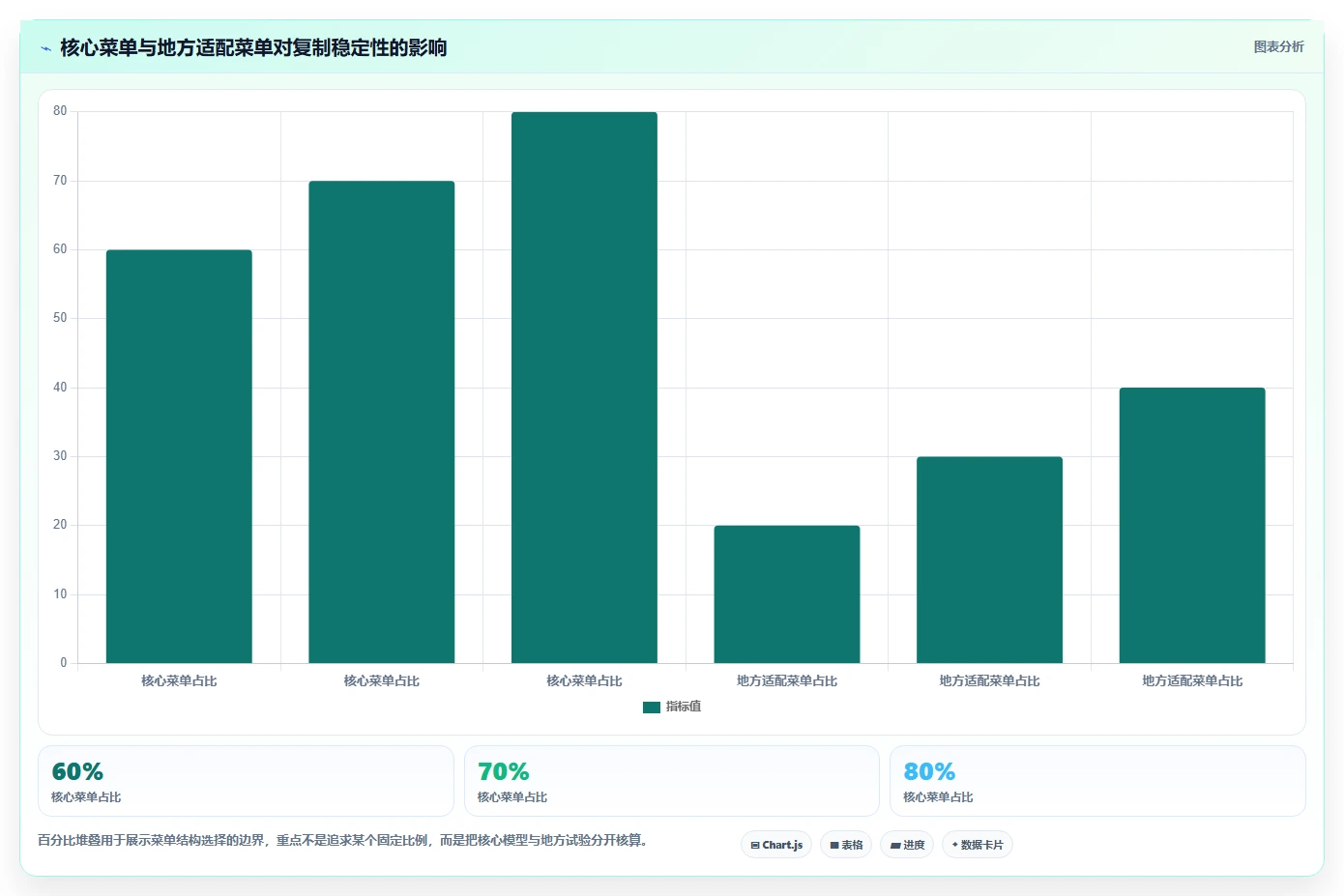Click the 表格 tag chip

(x=846, y=845)
